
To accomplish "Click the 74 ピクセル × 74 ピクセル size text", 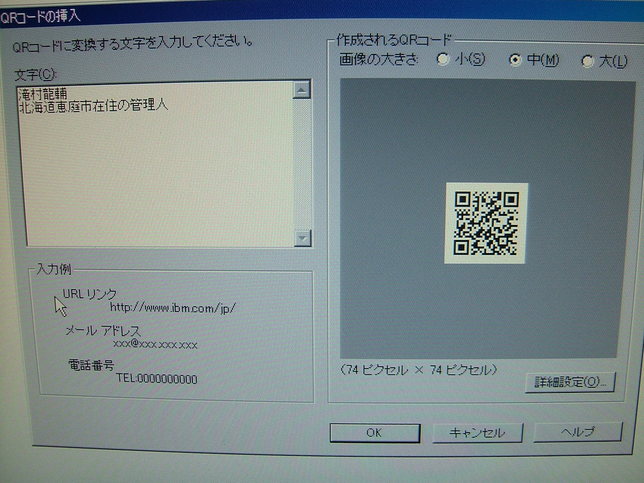I will 418,370.
